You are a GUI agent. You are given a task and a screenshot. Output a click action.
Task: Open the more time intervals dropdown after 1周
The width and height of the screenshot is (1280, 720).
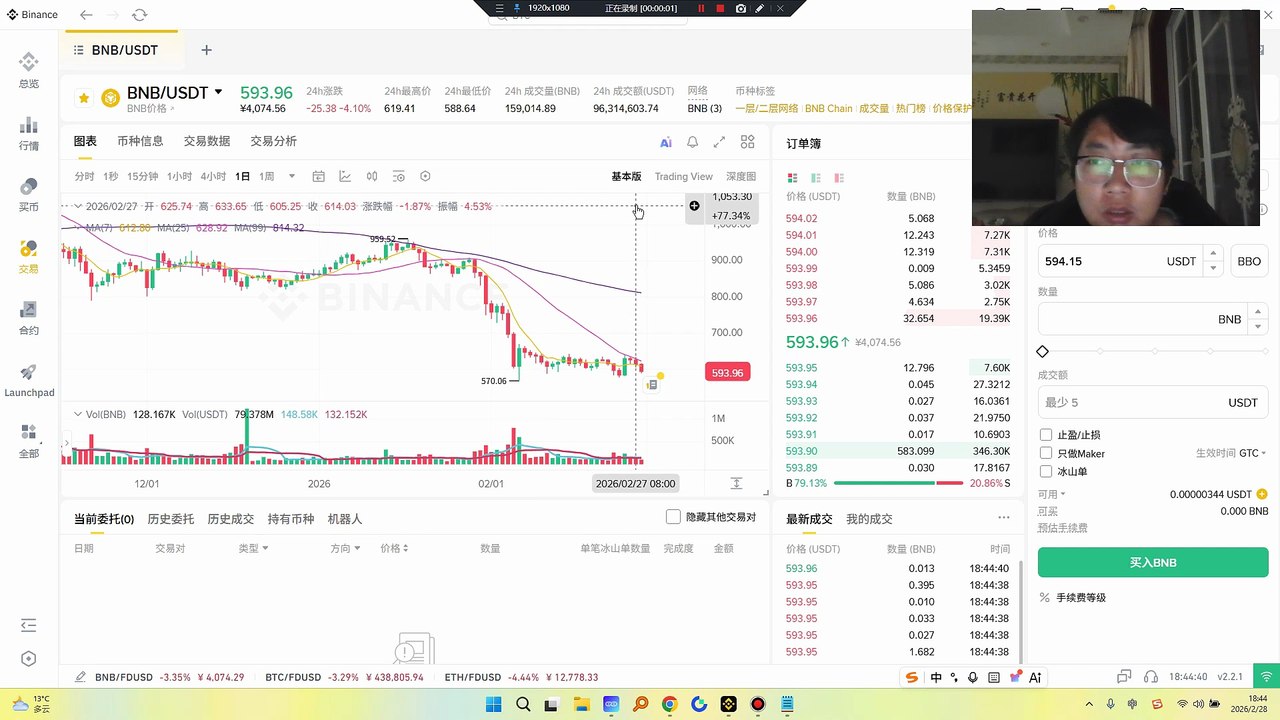click(x=292, y=177)
